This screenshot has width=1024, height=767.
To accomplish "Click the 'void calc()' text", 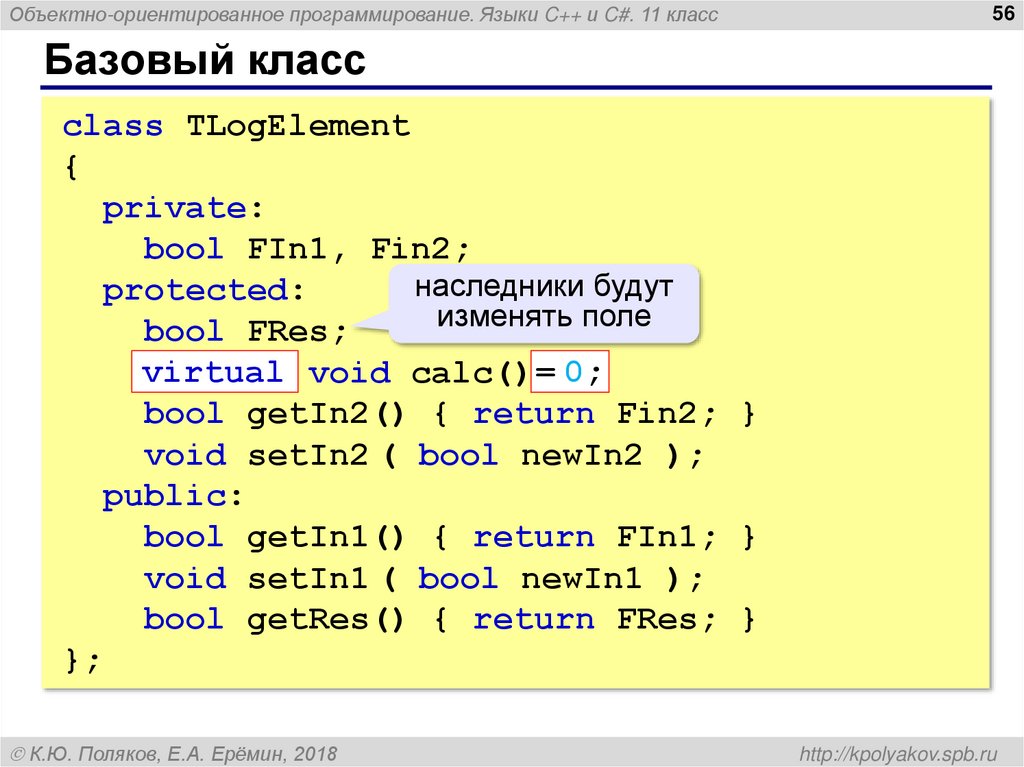I will [417, 373].
